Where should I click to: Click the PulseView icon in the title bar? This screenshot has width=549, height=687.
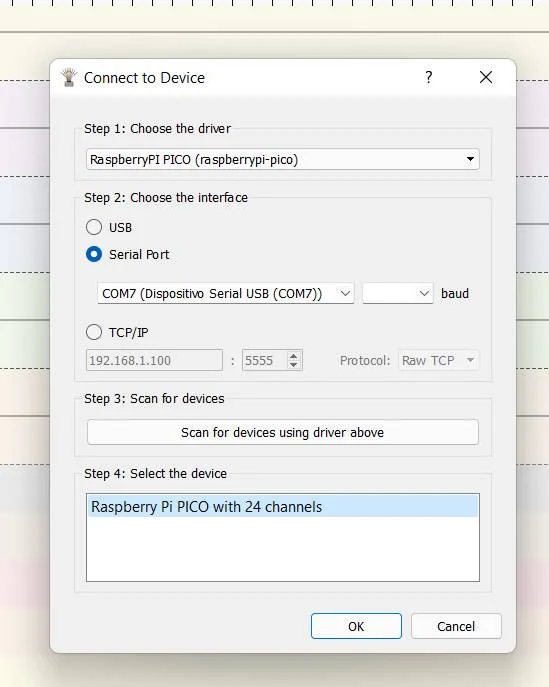(x=69, y=78)
